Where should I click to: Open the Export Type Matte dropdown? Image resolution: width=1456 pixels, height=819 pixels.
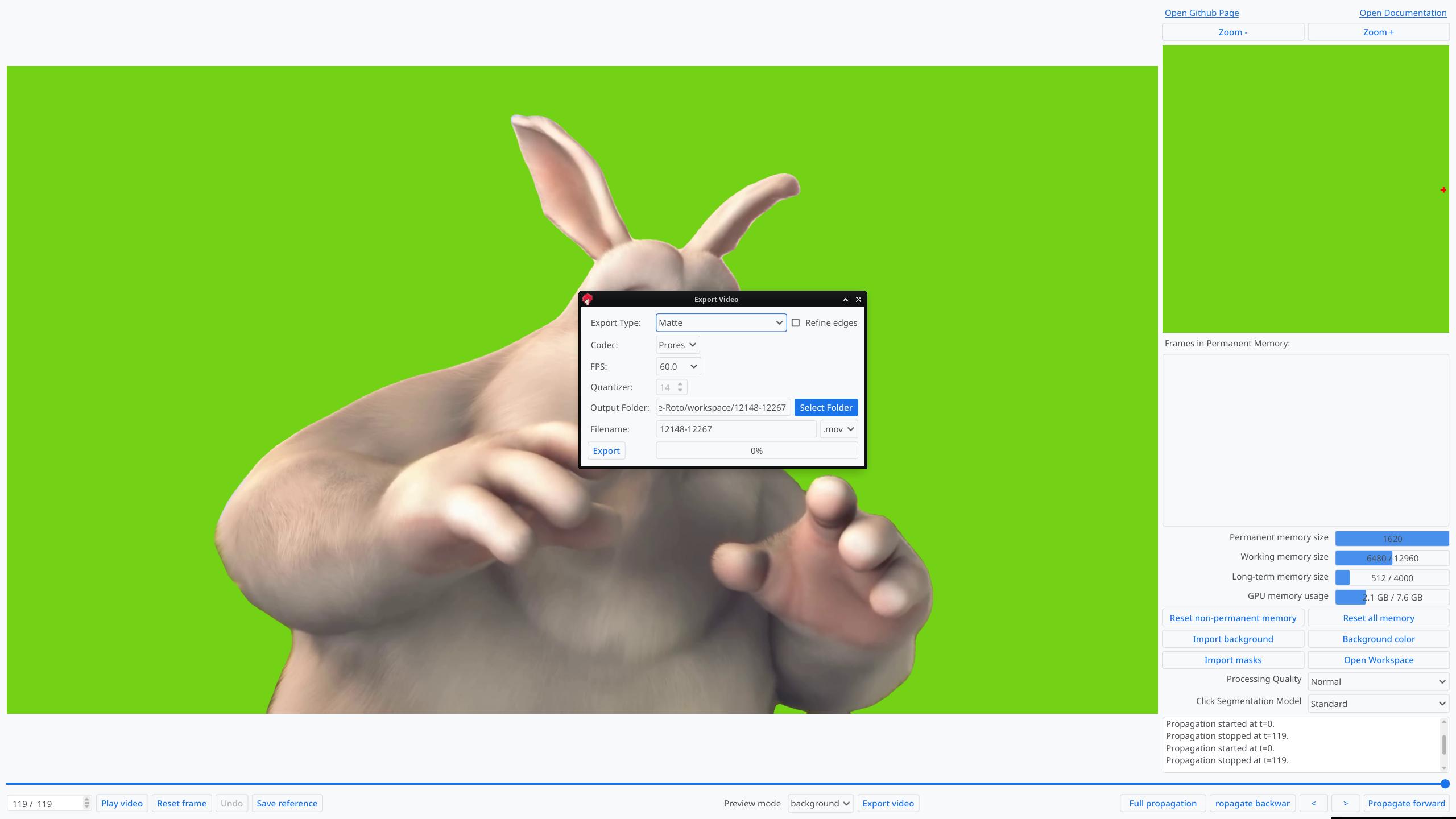click(x=721, y=322)
